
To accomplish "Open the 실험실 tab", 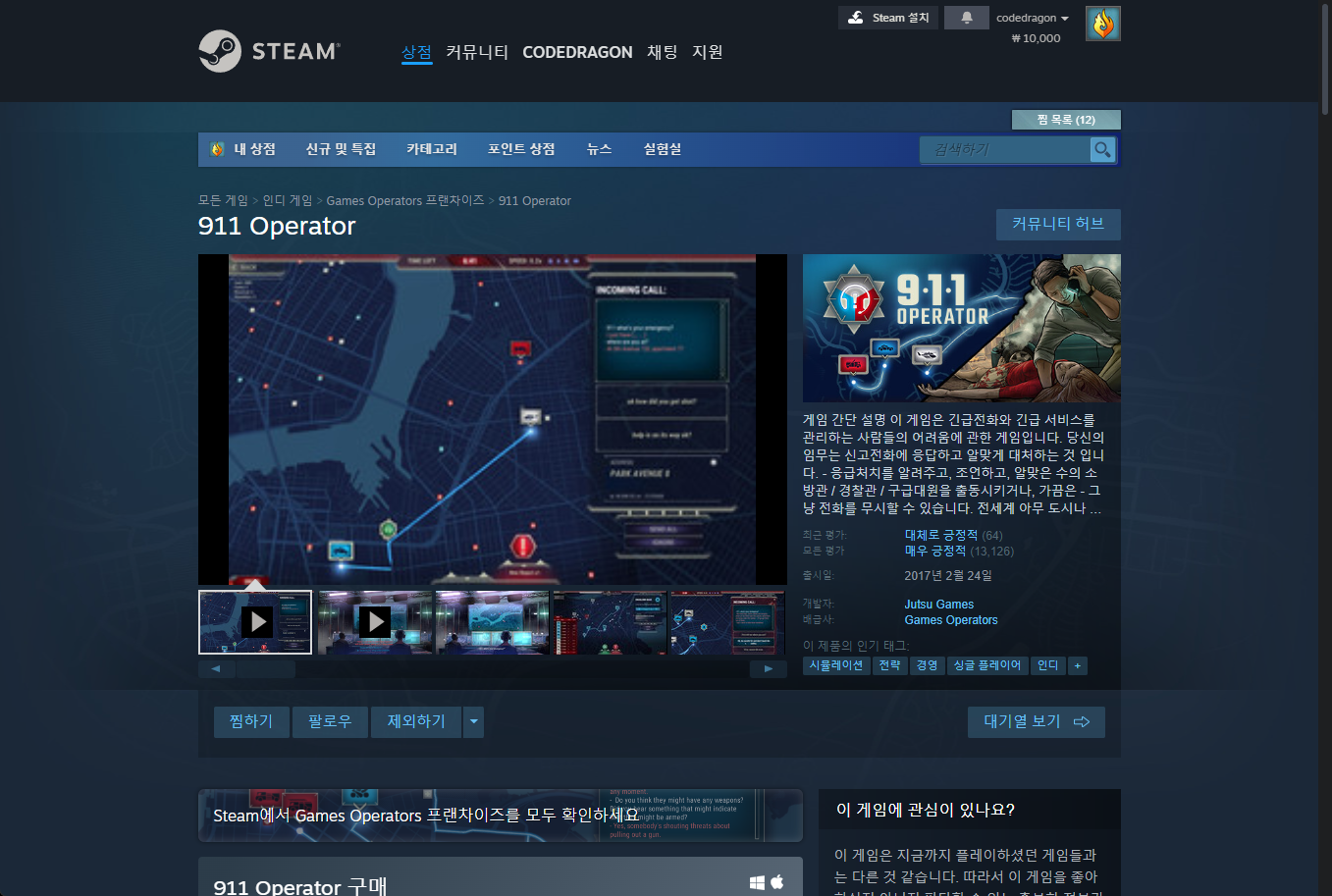I will tap(663, 149).
